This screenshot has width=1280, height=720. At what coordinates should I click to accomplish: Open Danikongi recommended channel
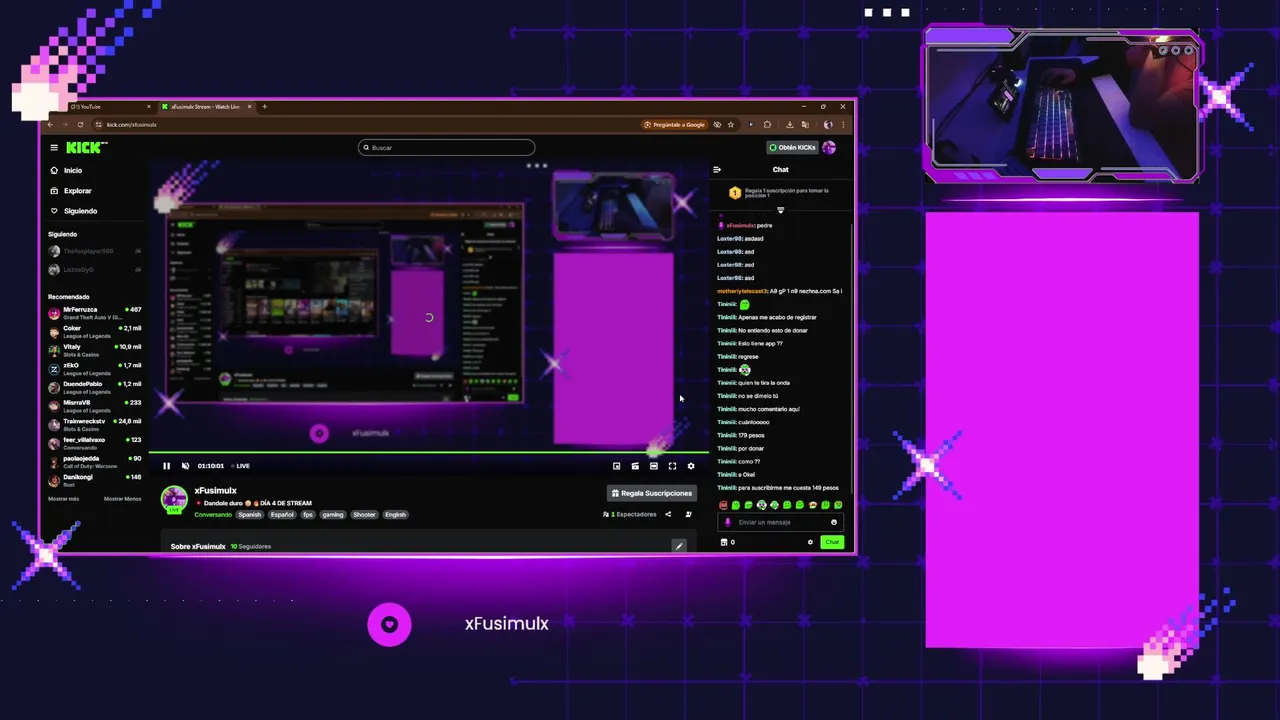(x=95, y=480)
